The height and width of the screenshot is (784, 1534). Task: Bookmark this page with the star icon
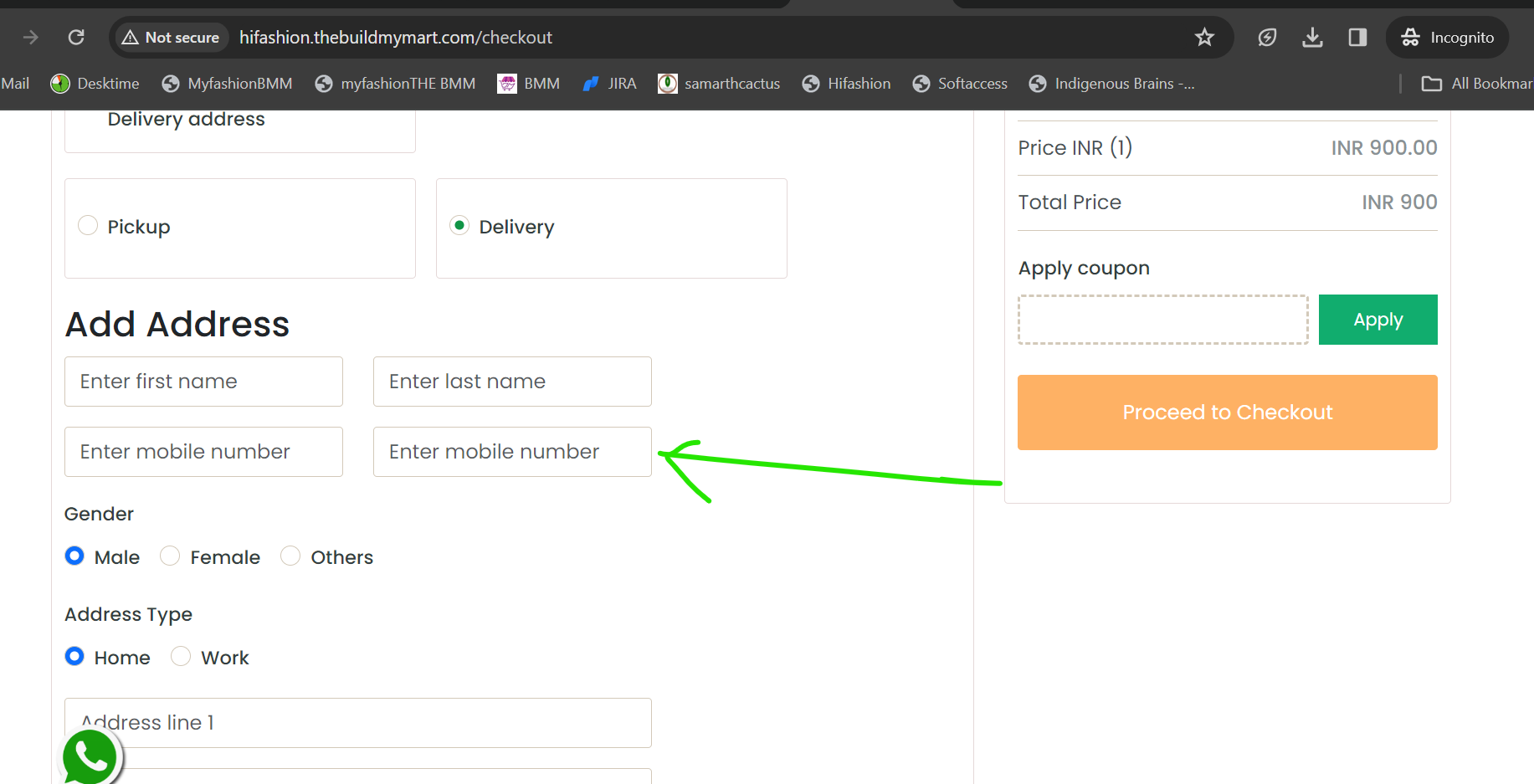coord(1204,38)
